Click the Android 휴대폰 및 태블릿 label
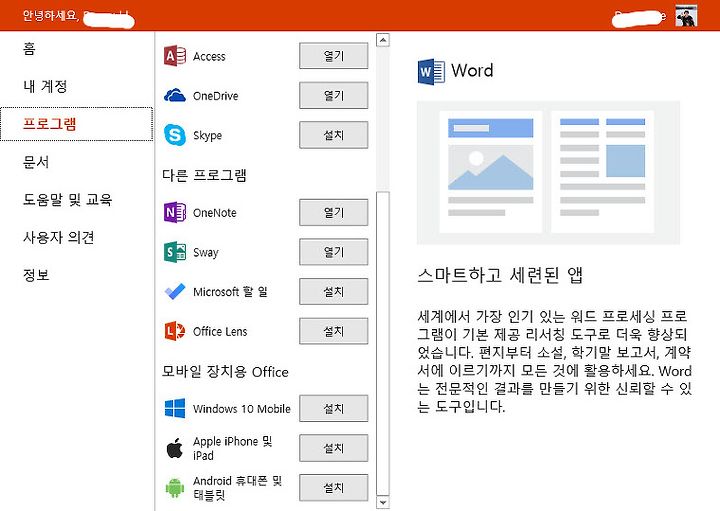 click(237, 488)
